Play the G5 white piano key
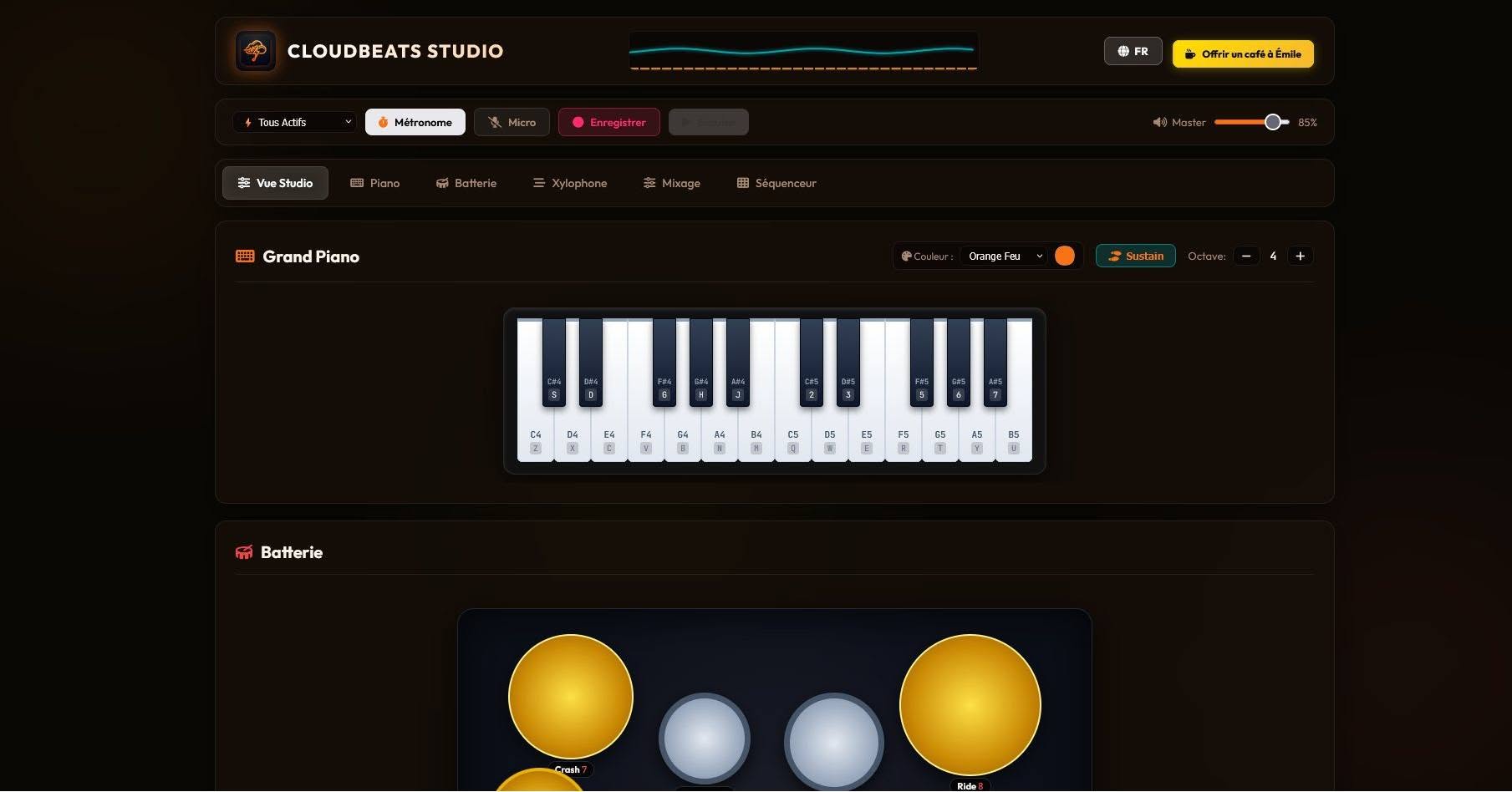 coord(940,434)
